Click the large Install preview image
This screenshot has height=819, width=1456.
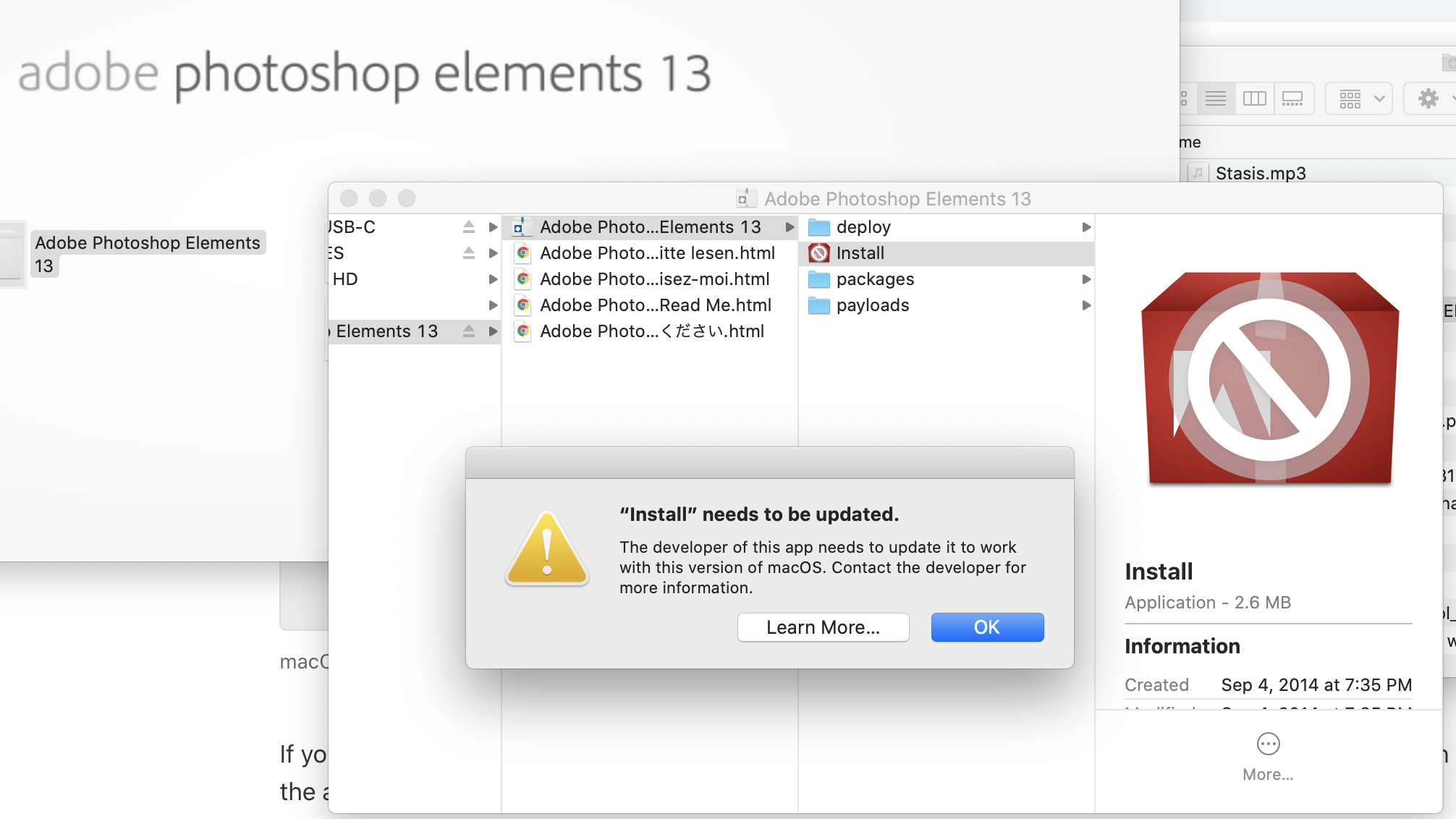[x=1269, y=379]
